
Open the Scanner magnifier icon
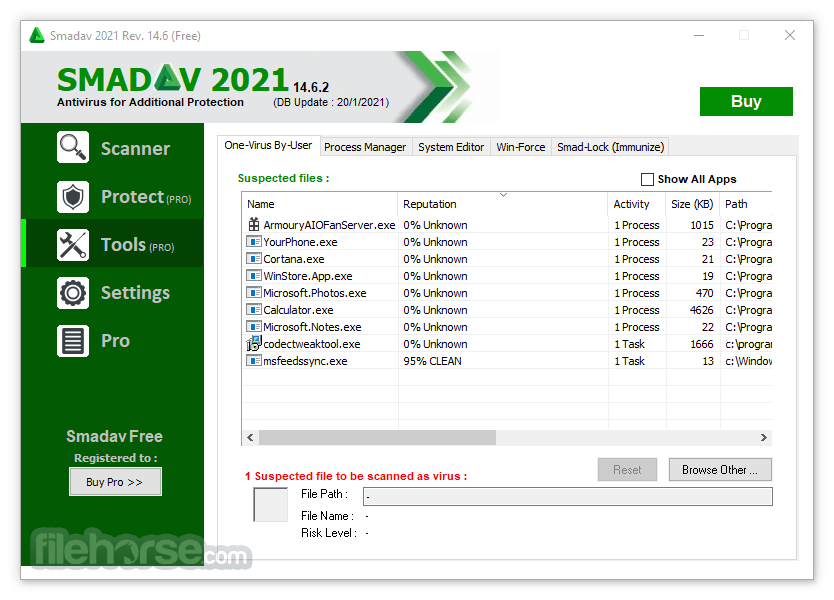pos(73,147)
